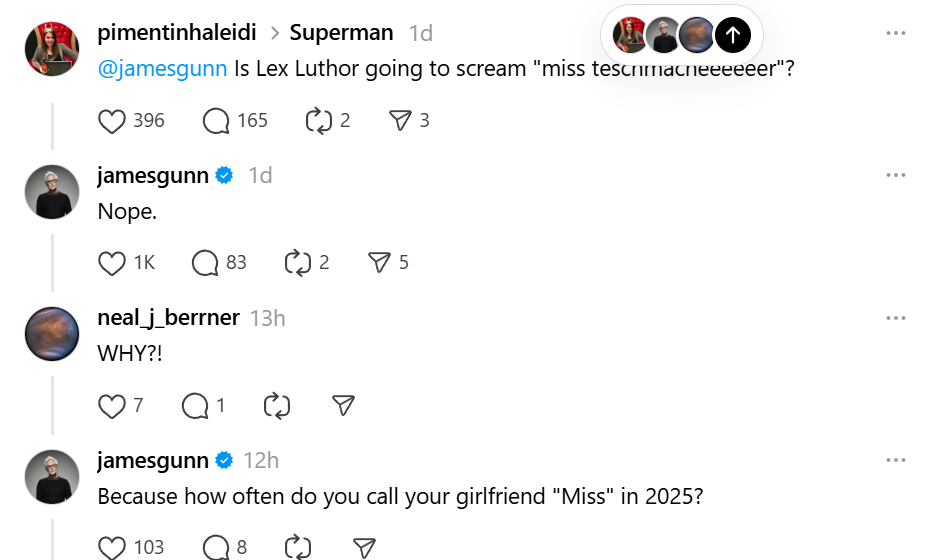Screen dimensions: 934x560
Task: Open neal_j_berrner's profile from username
Action: click(x=168, y=318)
